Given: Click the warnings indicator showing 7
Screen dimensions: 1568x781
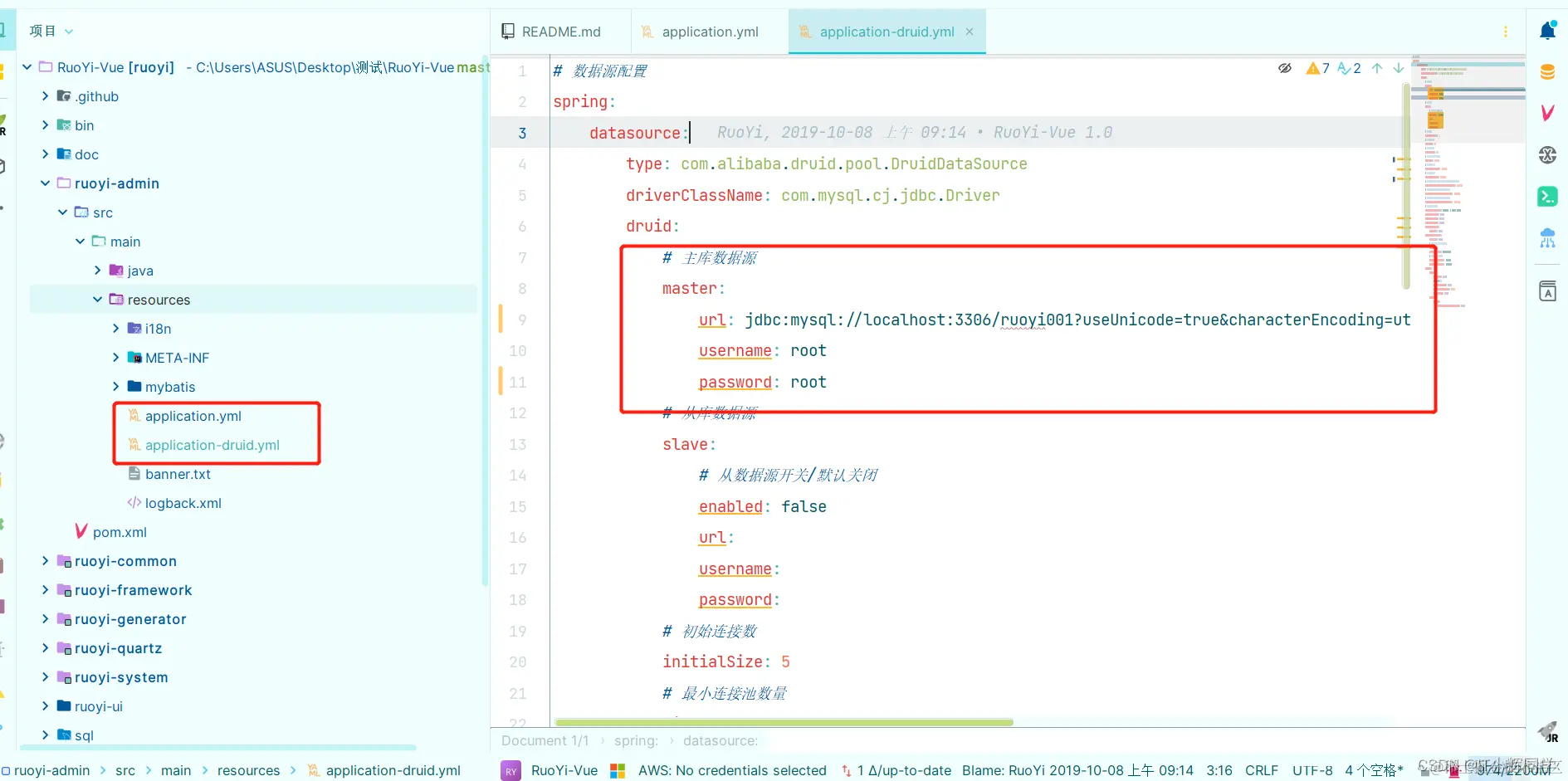Looking at the screenshot, I should pos(1317,68).
